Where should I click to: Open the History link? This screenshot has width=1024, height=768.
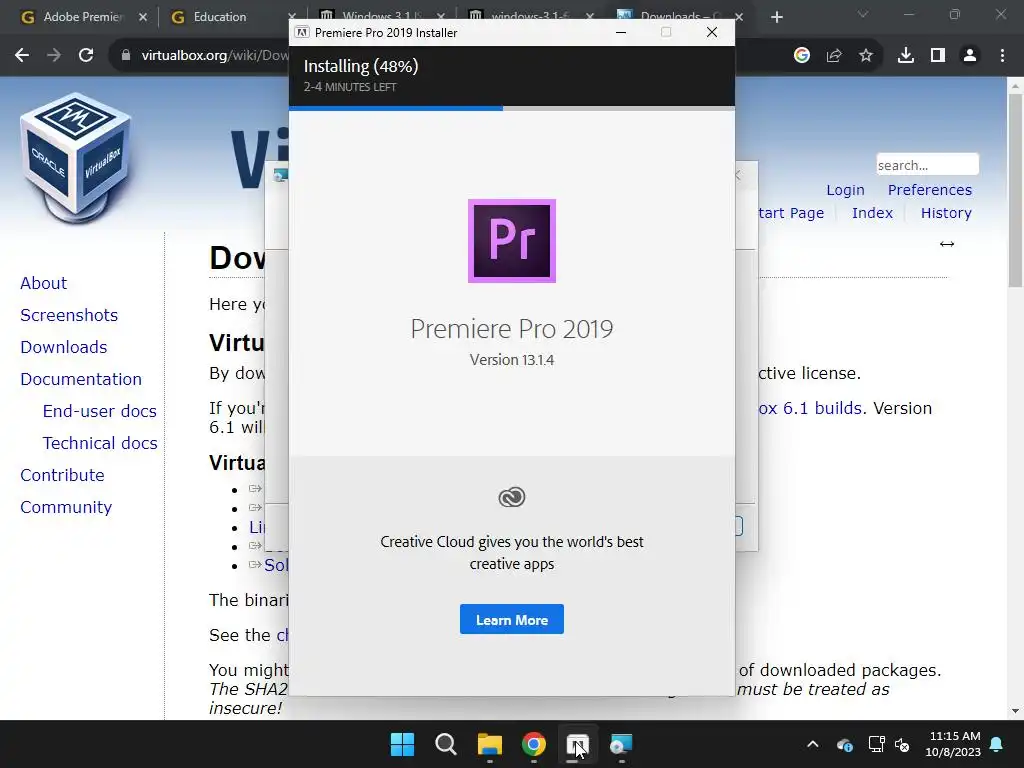[x=946, y=213]
